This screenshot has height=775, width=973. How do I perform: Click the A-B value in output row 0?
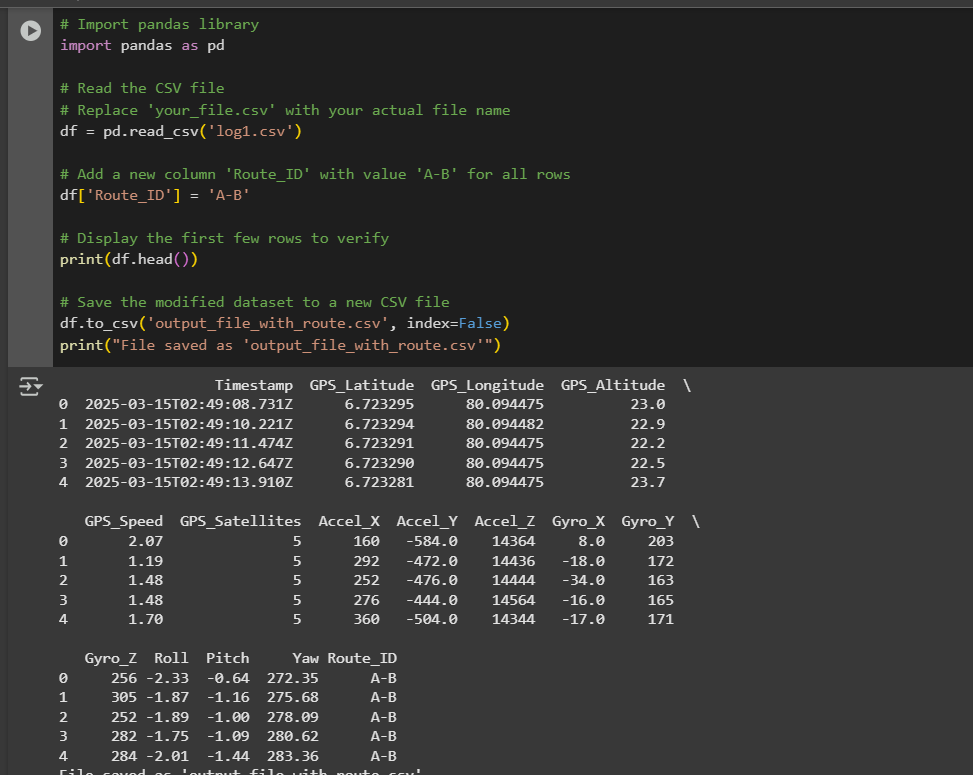click(x=383, y=679)
